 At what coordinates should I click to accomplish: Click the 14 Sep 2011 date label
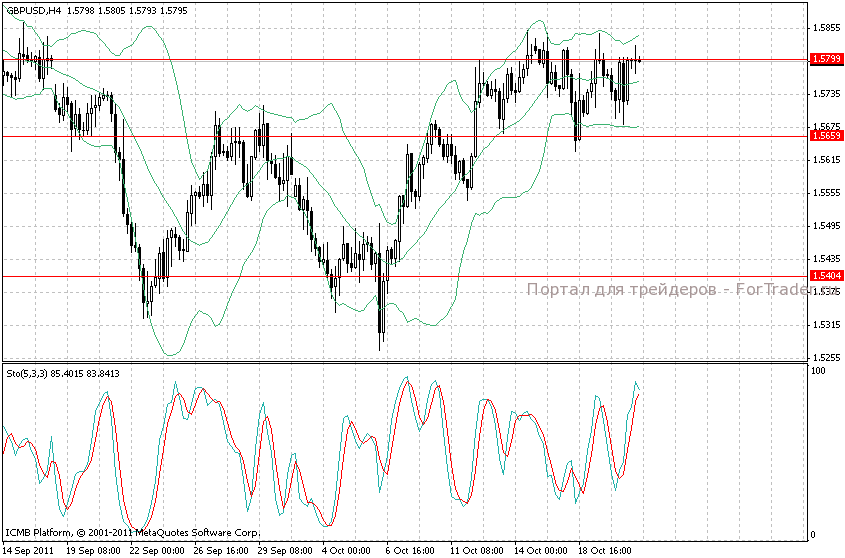[x=31, y=550]
